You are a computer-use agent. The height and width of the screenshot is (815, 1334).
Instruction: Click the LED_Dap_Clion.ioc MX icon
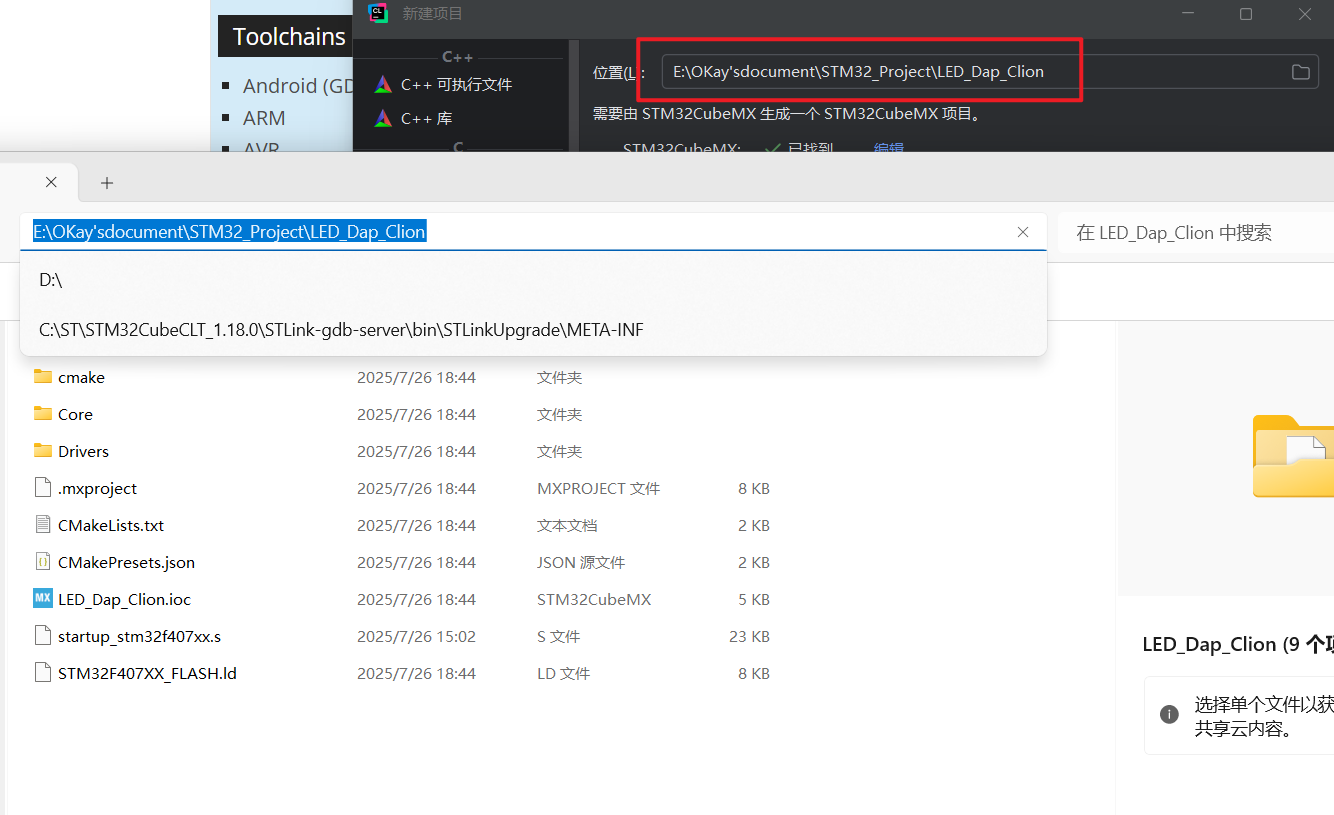[x=42, y=599]
